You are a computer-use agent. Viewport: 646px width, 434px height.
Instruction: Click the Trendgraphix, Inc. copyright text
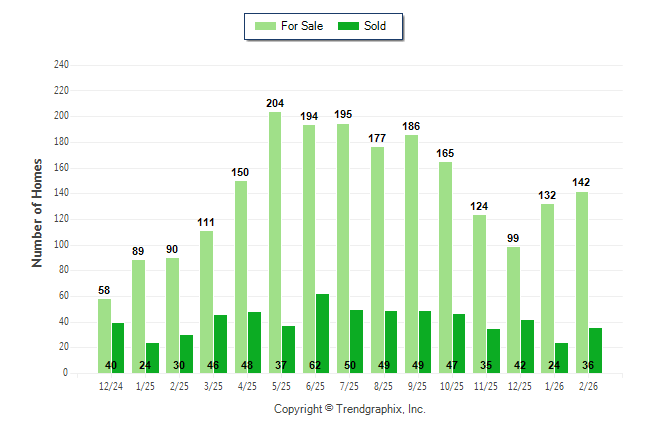[350, 410]
